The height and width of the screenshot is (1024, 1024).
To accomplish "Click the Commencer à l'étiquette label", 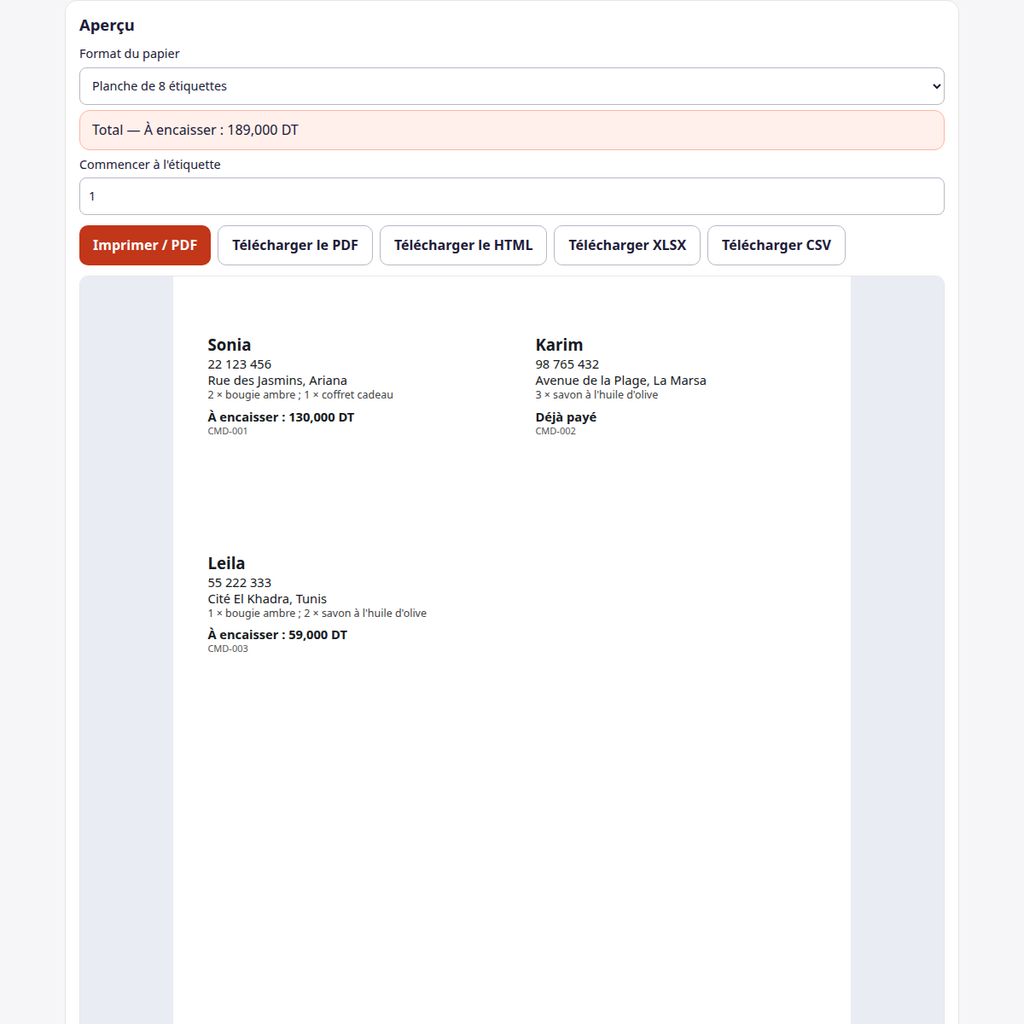I will tap(150, 165).
